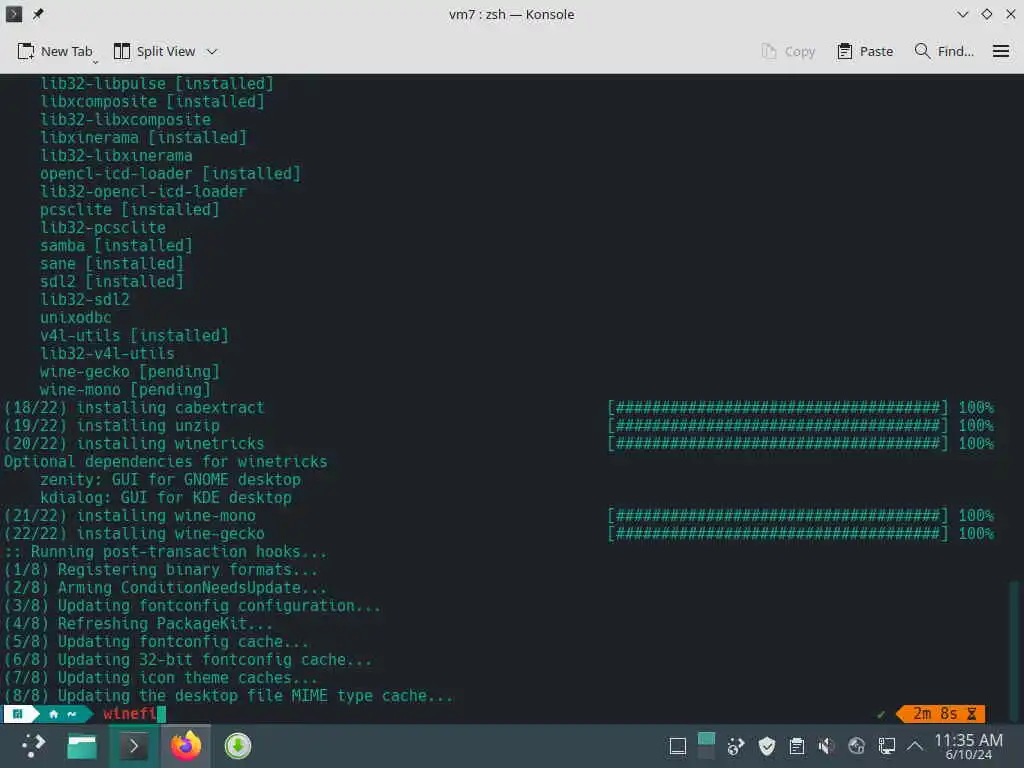
Task: Click '(20/22) installing winetricks' text
Action: 134,443
